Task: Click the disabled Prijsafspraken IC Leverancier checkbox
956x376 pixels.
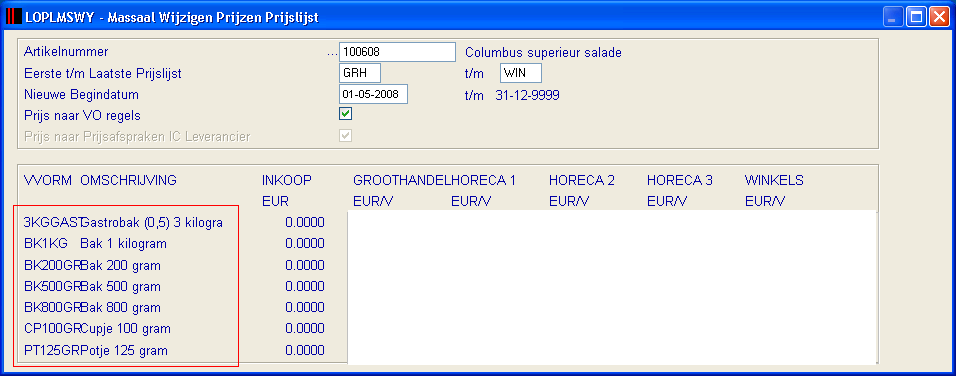Action: pyautogui.click(x=346, y=135)
